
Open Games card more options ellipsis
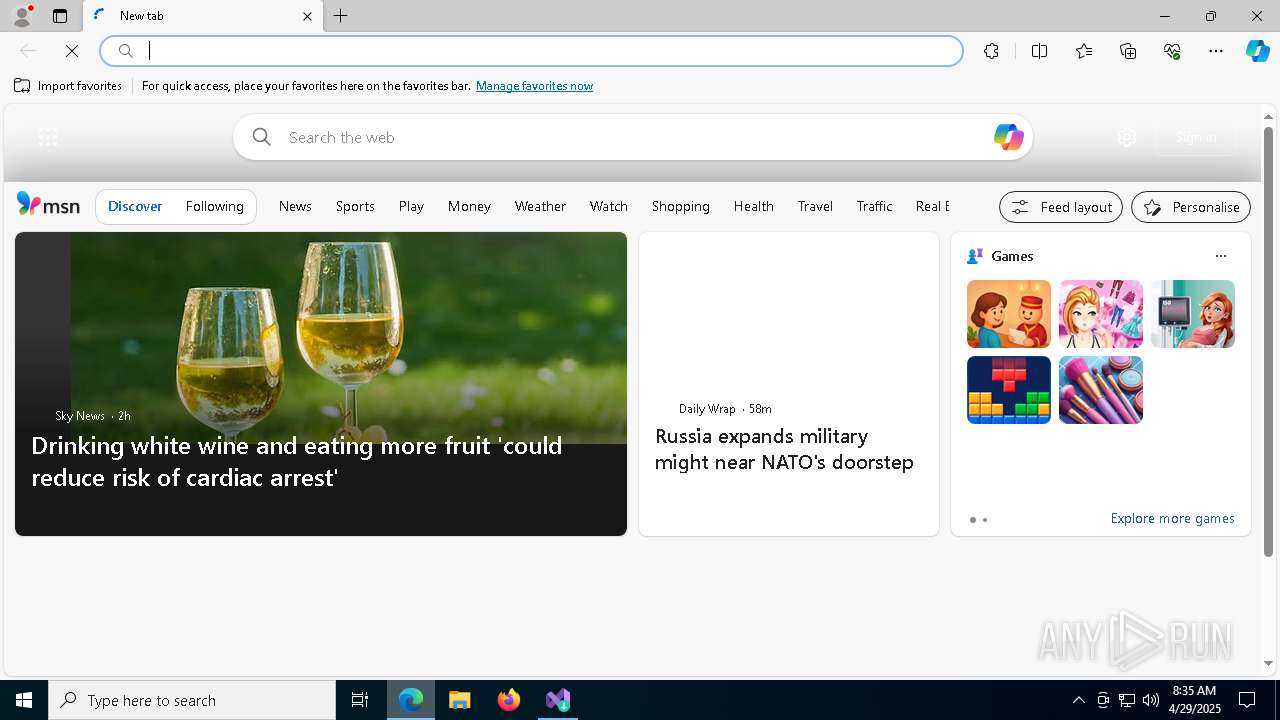[1220, 256]
